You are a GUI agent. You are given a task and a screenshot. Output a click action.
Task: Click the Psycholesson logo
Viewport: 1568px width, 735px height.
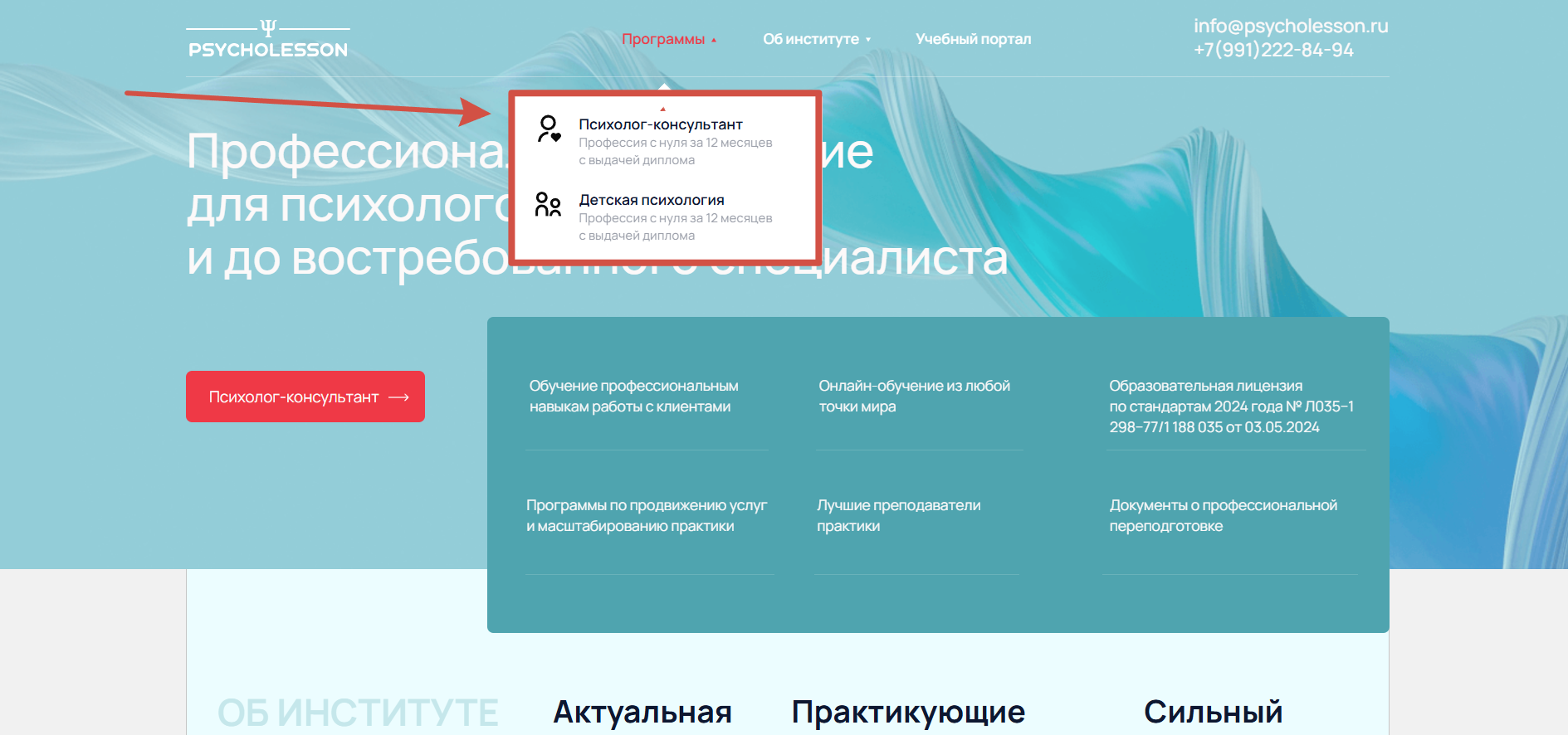pos(268,39)
